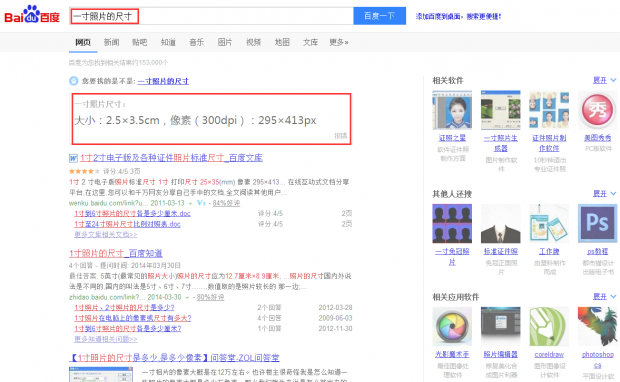Click the Ps教程 Photoshop icon
The width and height of the screenshot is (620, 382).
(597, 223)
